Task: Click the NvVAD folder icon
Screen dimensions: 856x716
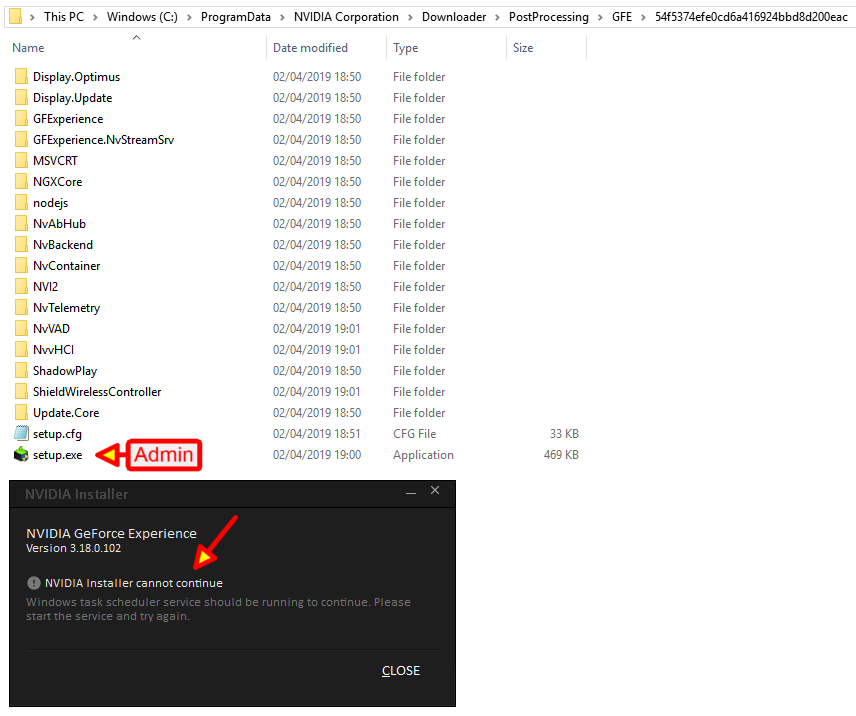Action: tap(21, 329)
